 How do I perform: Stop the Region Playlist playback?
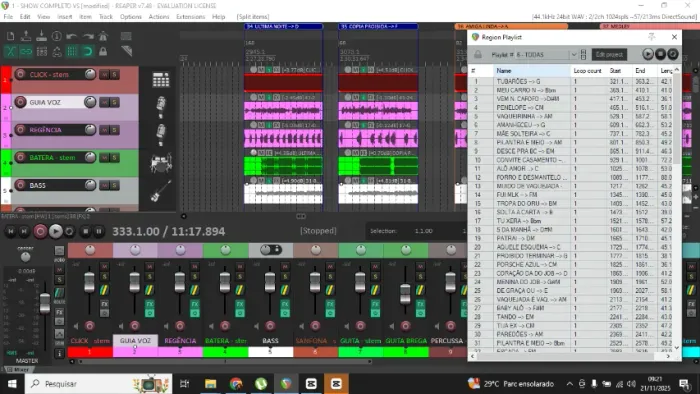tap(660, 54)
